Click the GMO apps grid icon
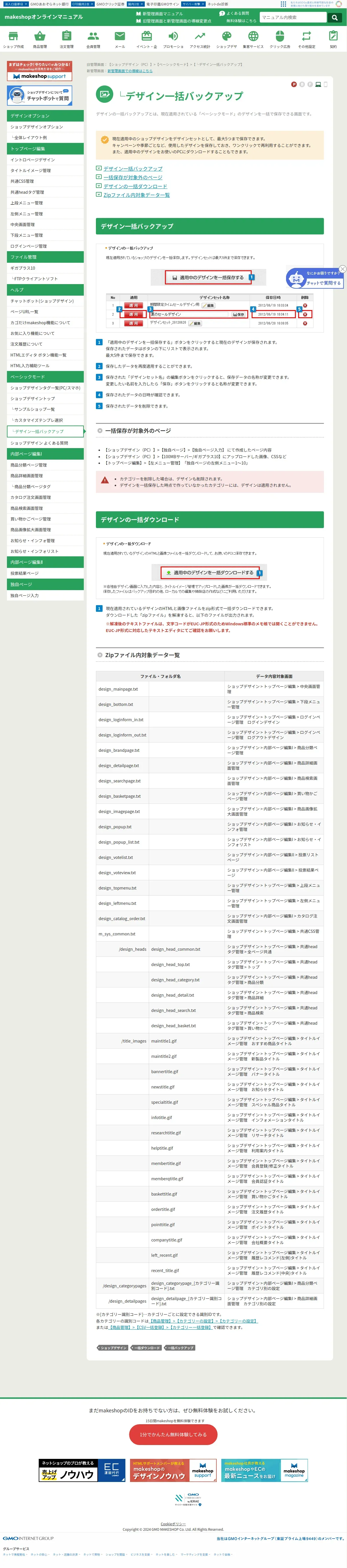Screen dimensions: 347x1568 (x=283, y=4)
